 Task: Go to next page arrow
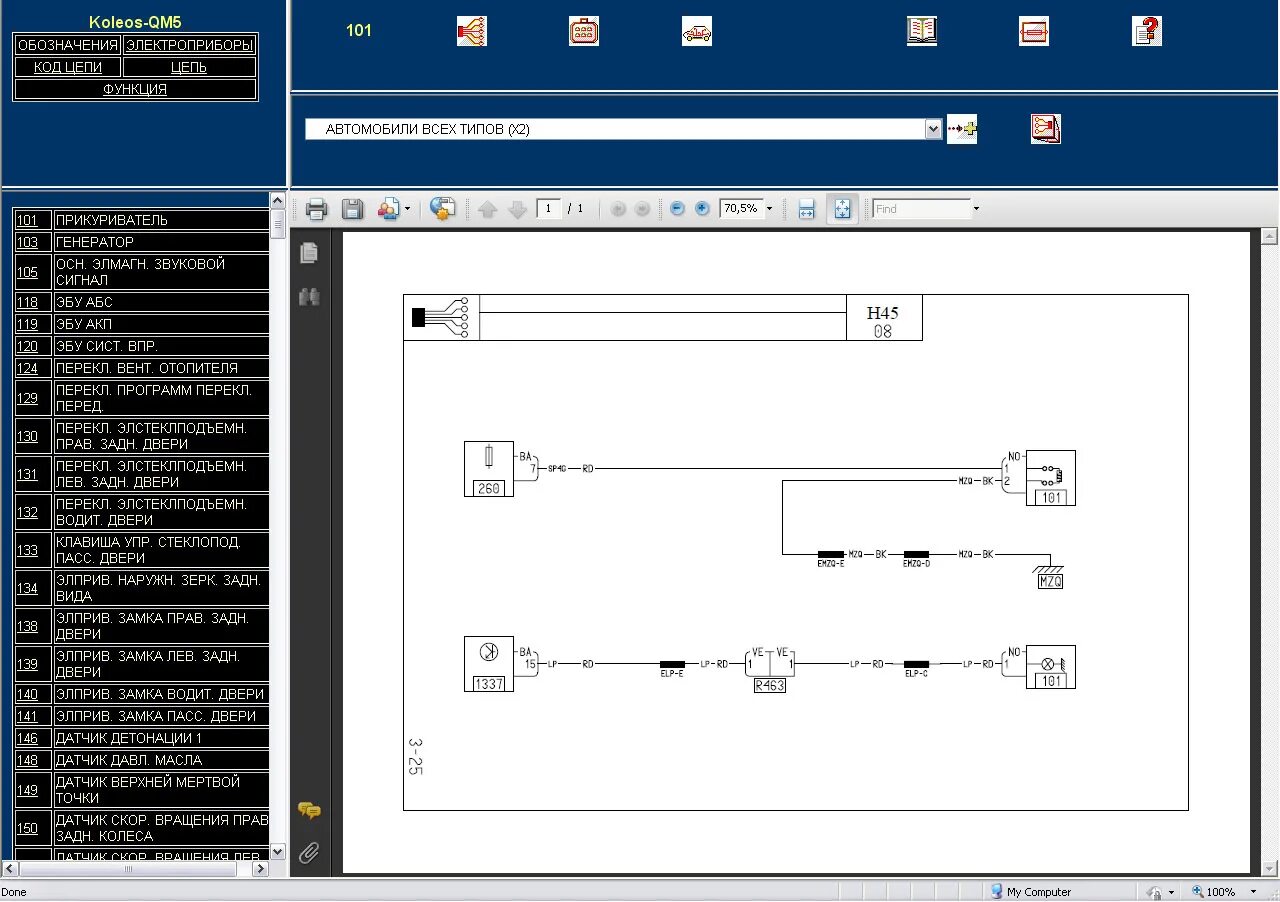(518, 209)
